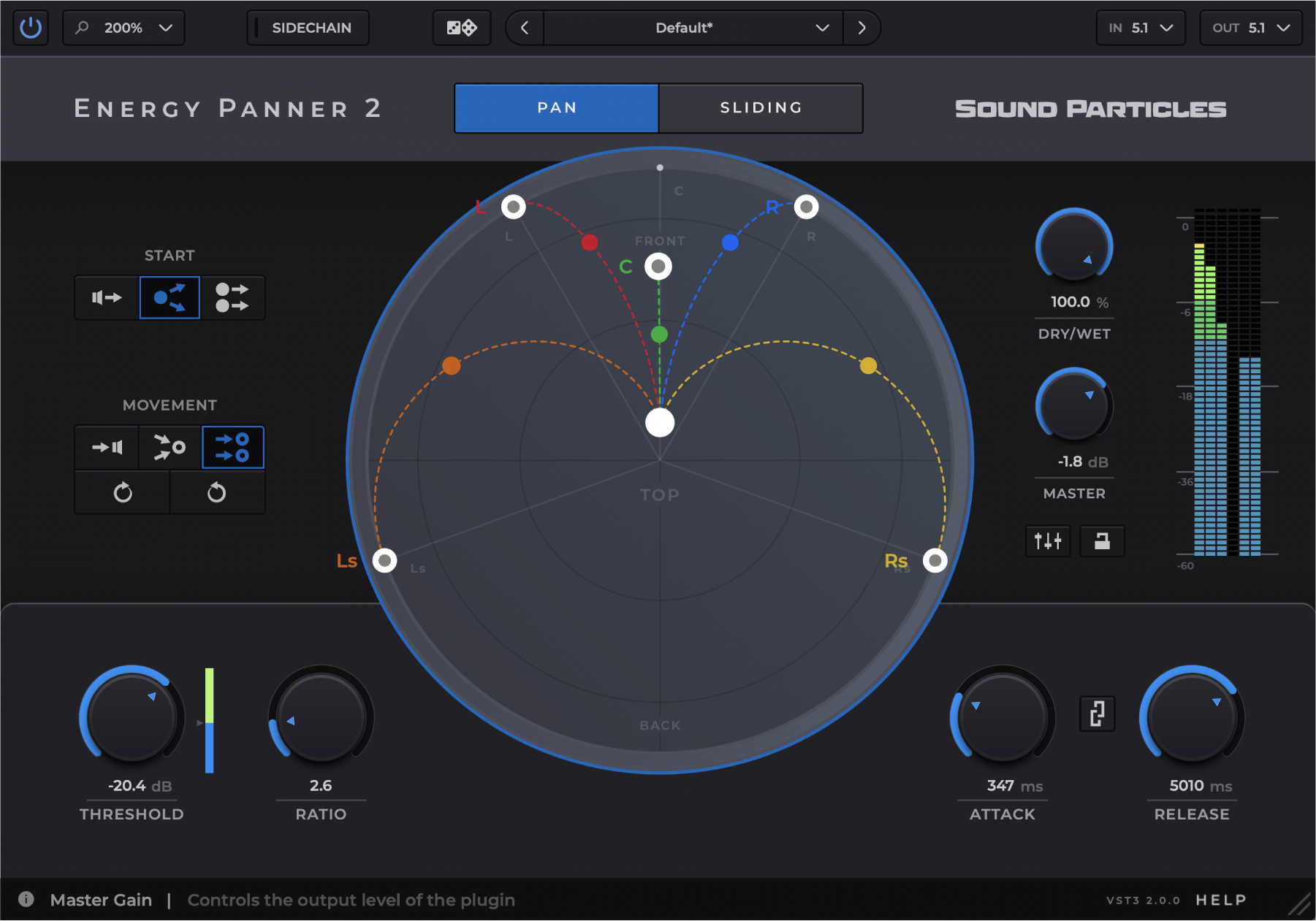Click the dice randomize icon
This screenshot has width=1316, height=921.
point(462,28)
